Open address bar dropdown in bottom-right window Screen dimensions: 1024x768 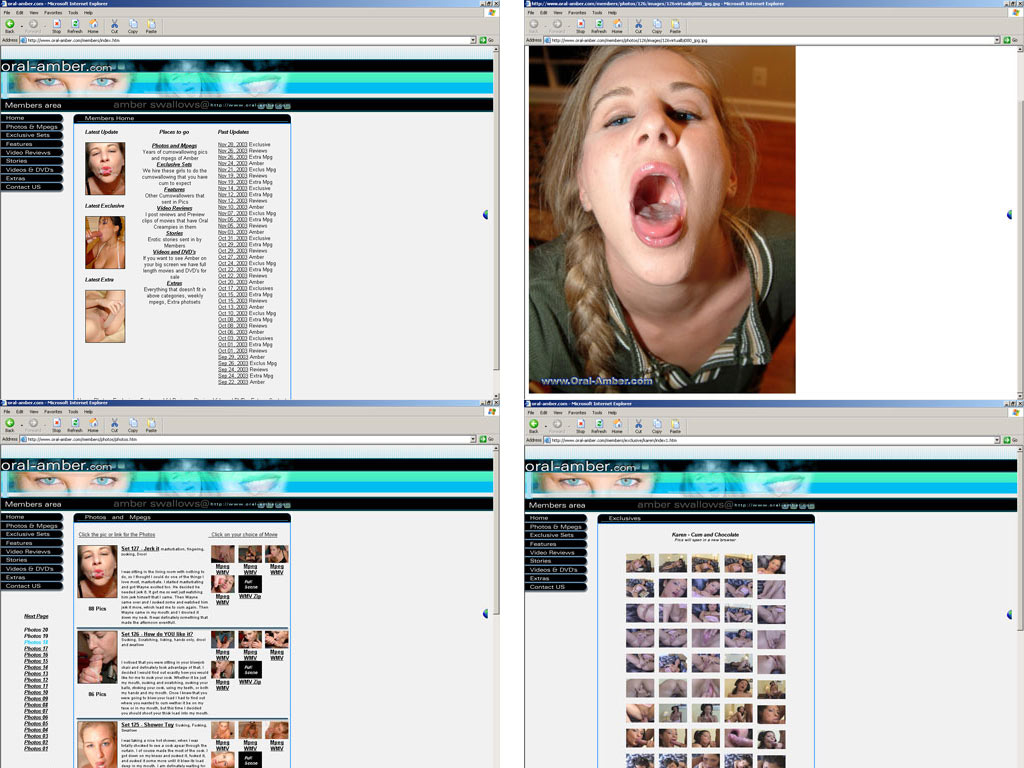997,440
